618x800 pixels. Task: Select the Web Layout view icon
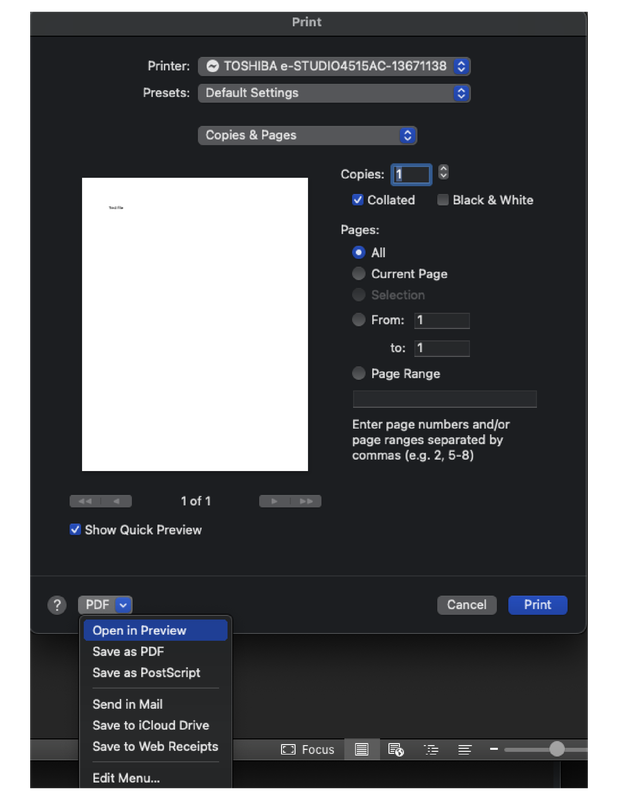[396, 749]
